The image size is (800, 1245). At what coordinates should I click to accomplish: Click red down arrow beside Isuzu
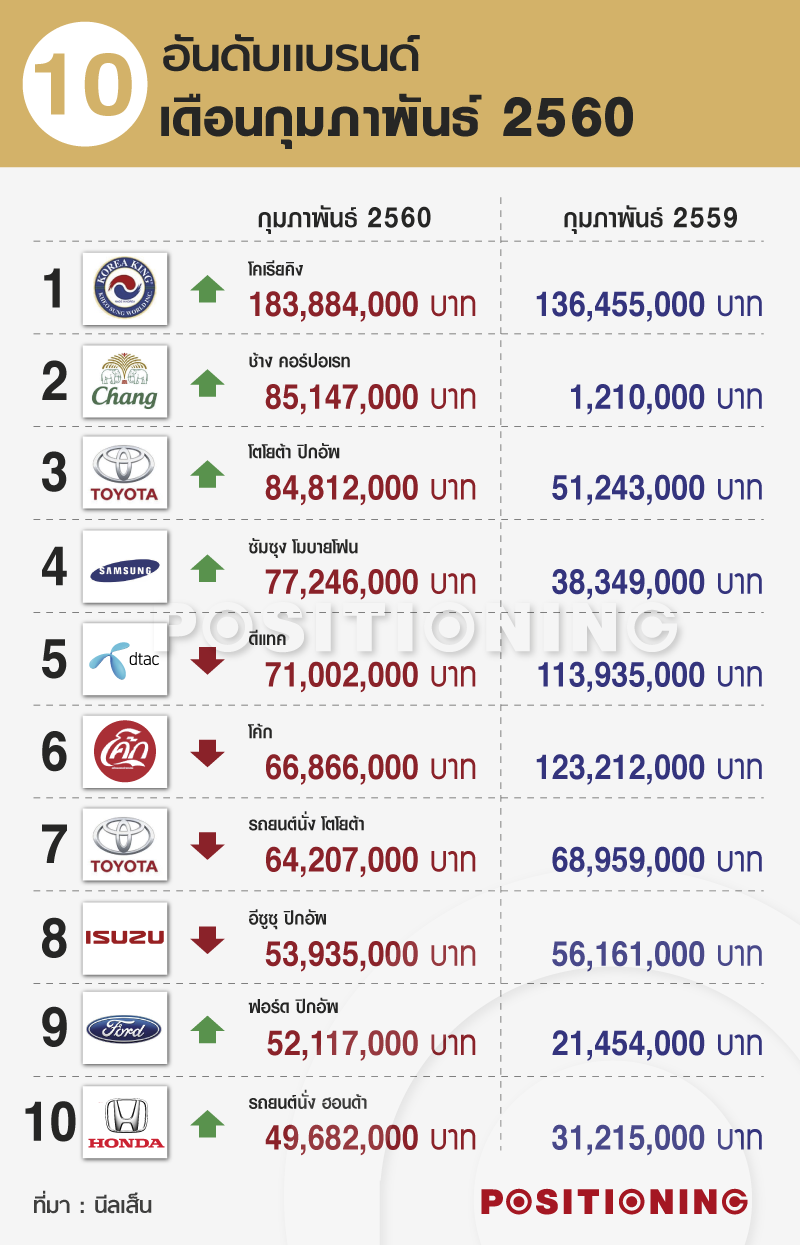coord(207,939)
